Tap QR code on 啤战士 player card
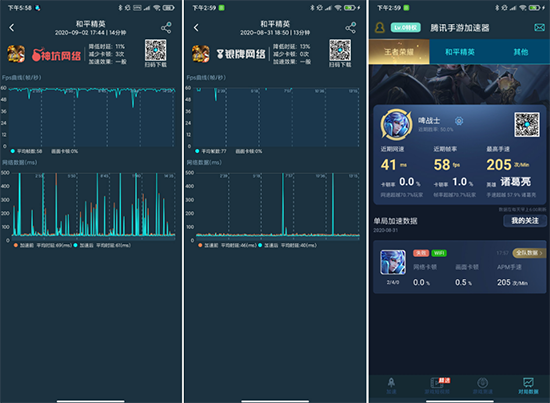Image resolution: width=550 pixels, height=403 pixels. coord(527,125)
